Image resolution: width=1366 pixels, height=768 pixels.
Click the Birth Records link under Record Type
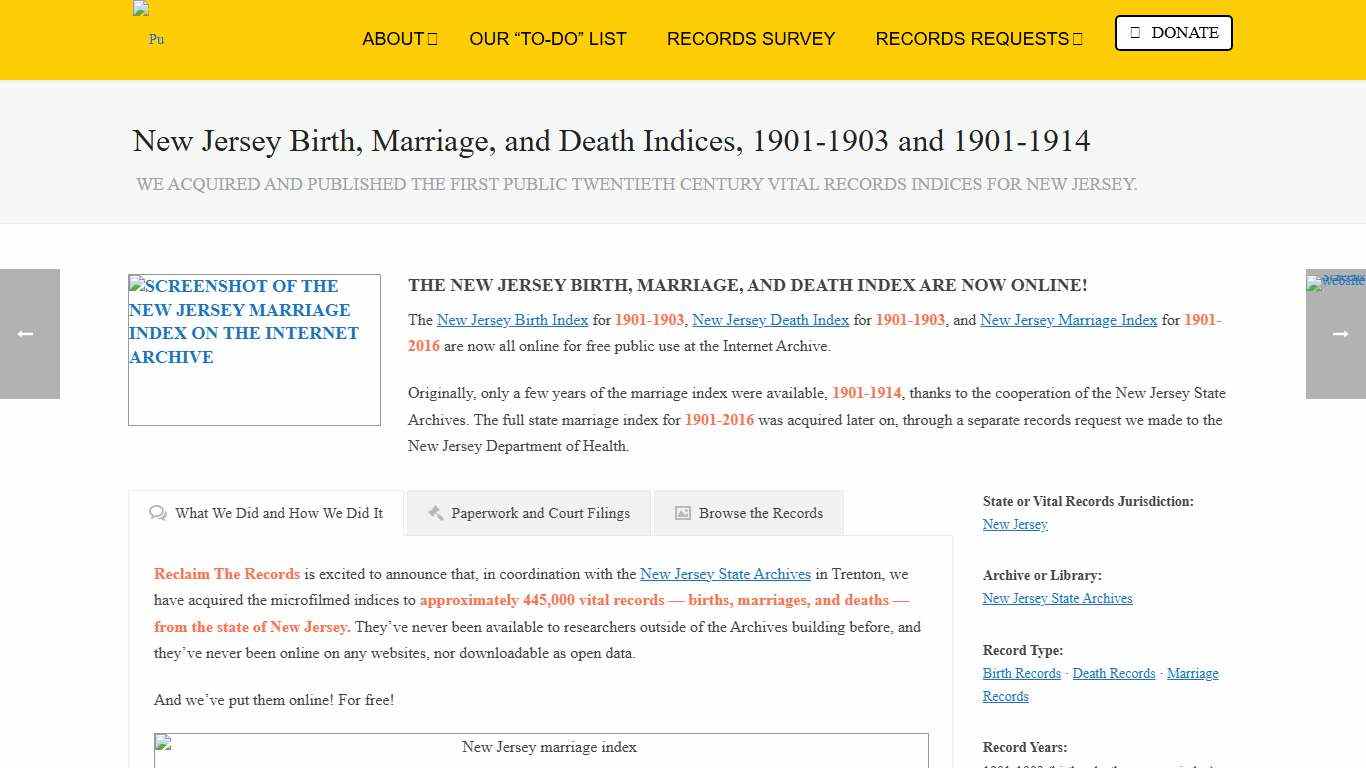coord(1021,673)
